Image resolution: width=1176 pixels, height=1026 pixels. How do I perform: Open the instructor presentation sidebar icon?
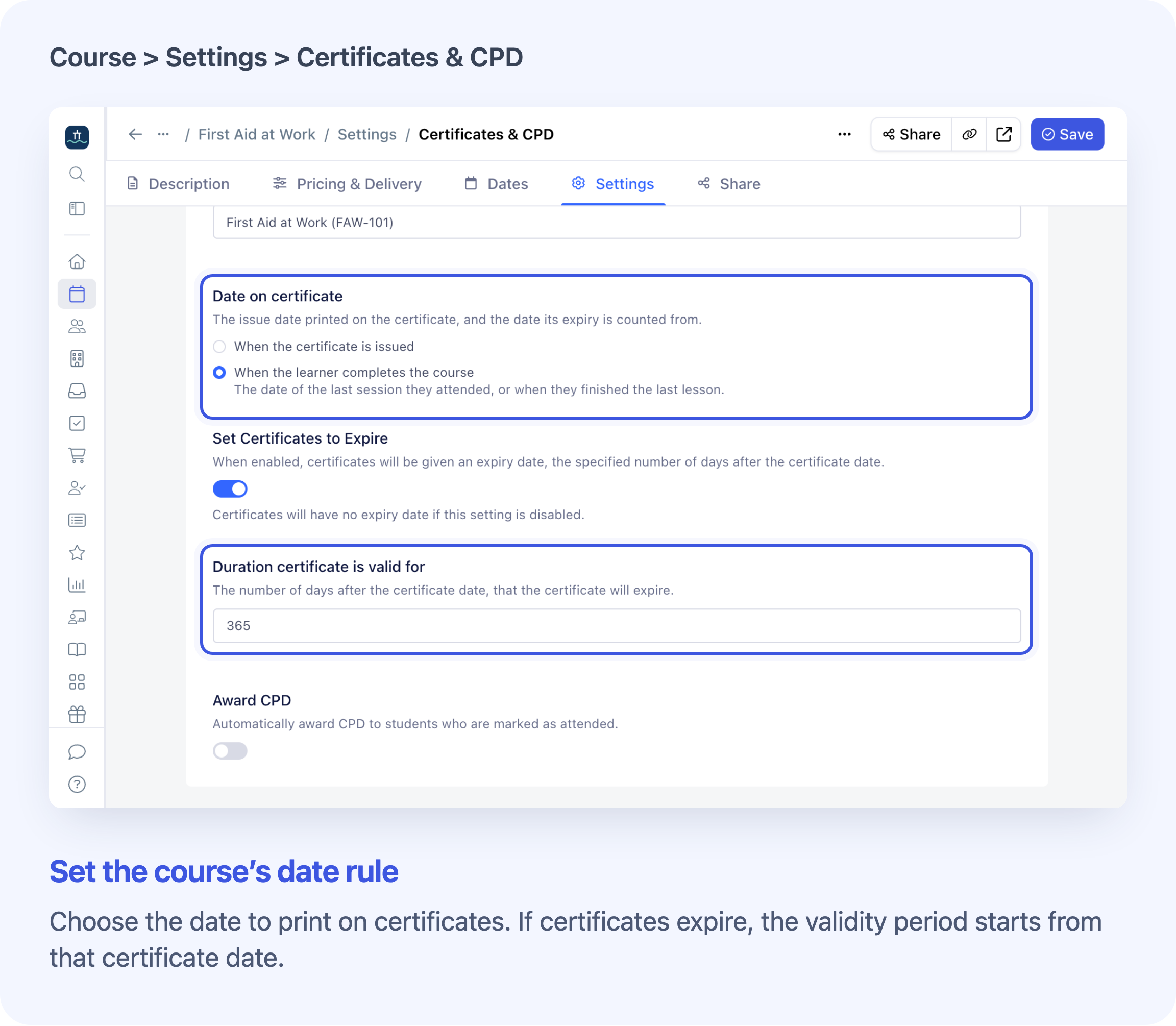(x=77, y=617)
